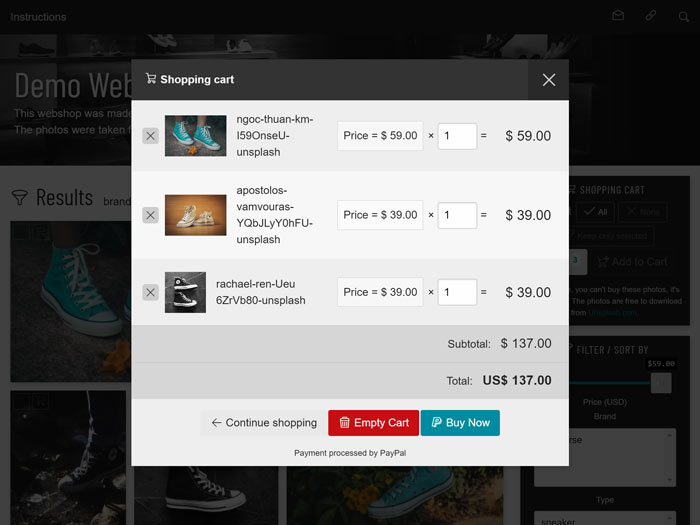This screenshot has width=700, height=525.
Task: Open the search icon in top bar
Action: point(683,17)
